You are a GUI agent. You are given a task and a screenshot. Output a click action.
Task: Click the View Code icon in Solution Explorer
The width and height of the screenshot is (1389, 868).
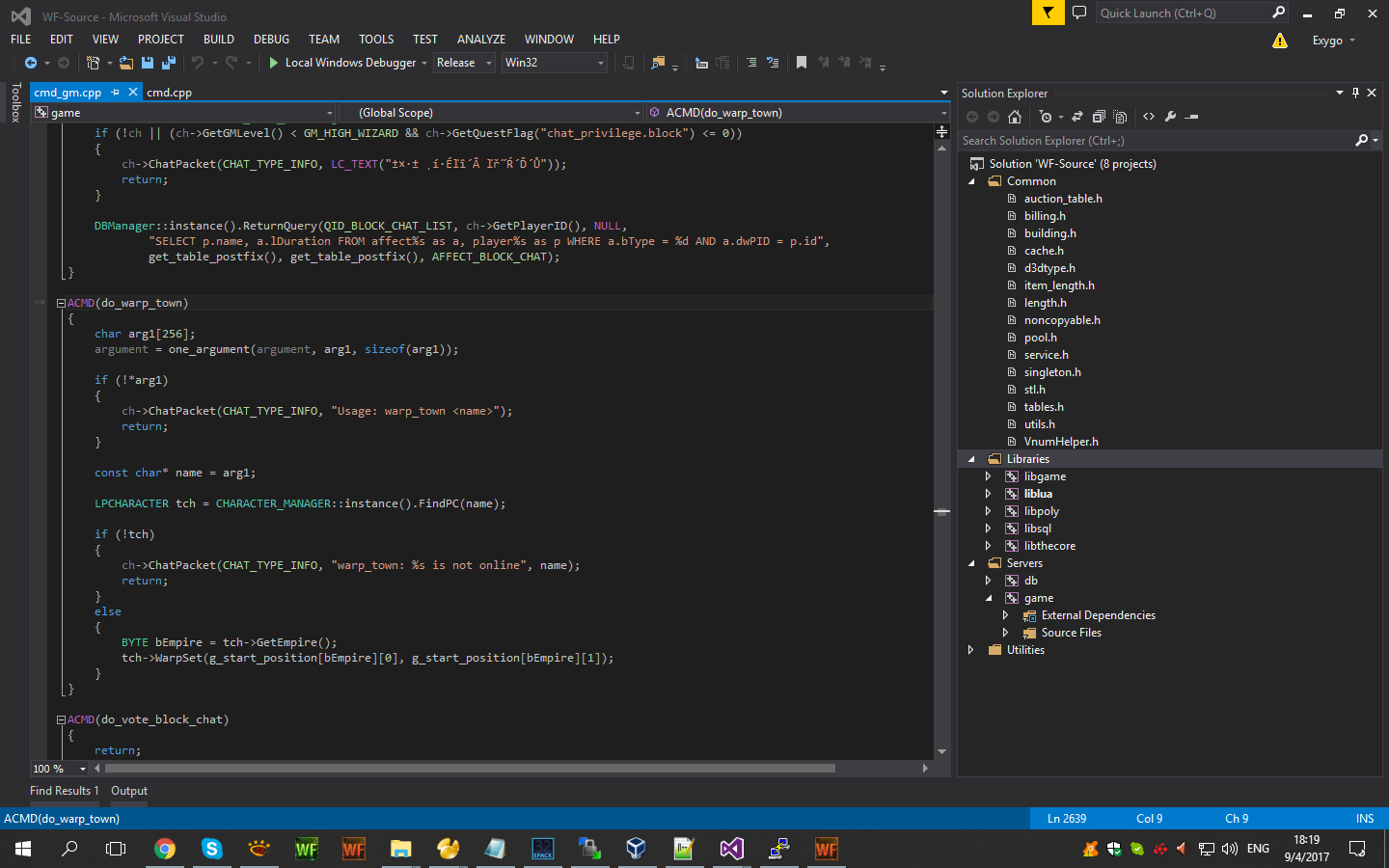[1149, 117]
